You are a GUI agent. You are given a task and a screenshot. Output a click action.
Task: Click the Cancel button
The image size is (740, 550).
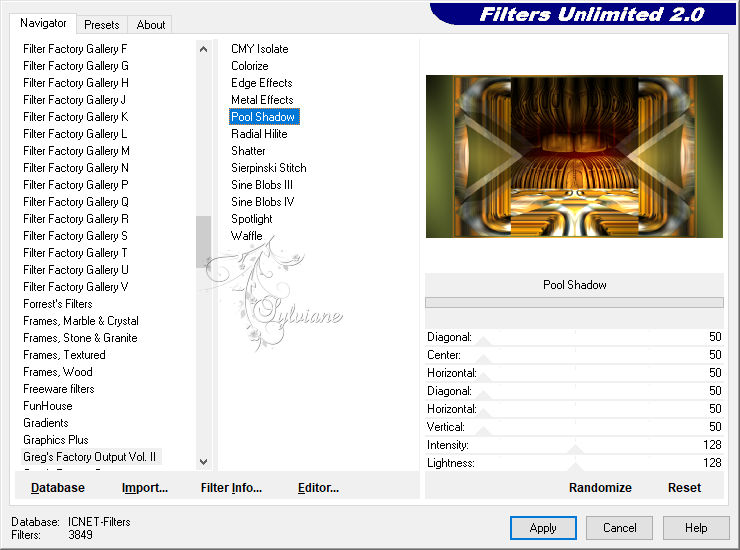[x=619, y=528]
